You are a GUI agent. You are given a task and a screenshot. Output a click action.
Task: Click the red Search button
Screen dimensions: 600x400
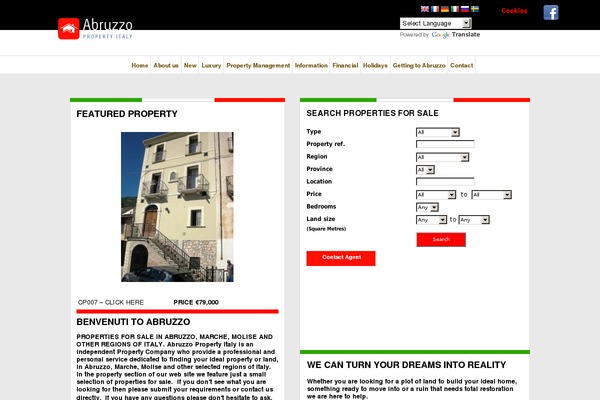[x=441, y=240]
